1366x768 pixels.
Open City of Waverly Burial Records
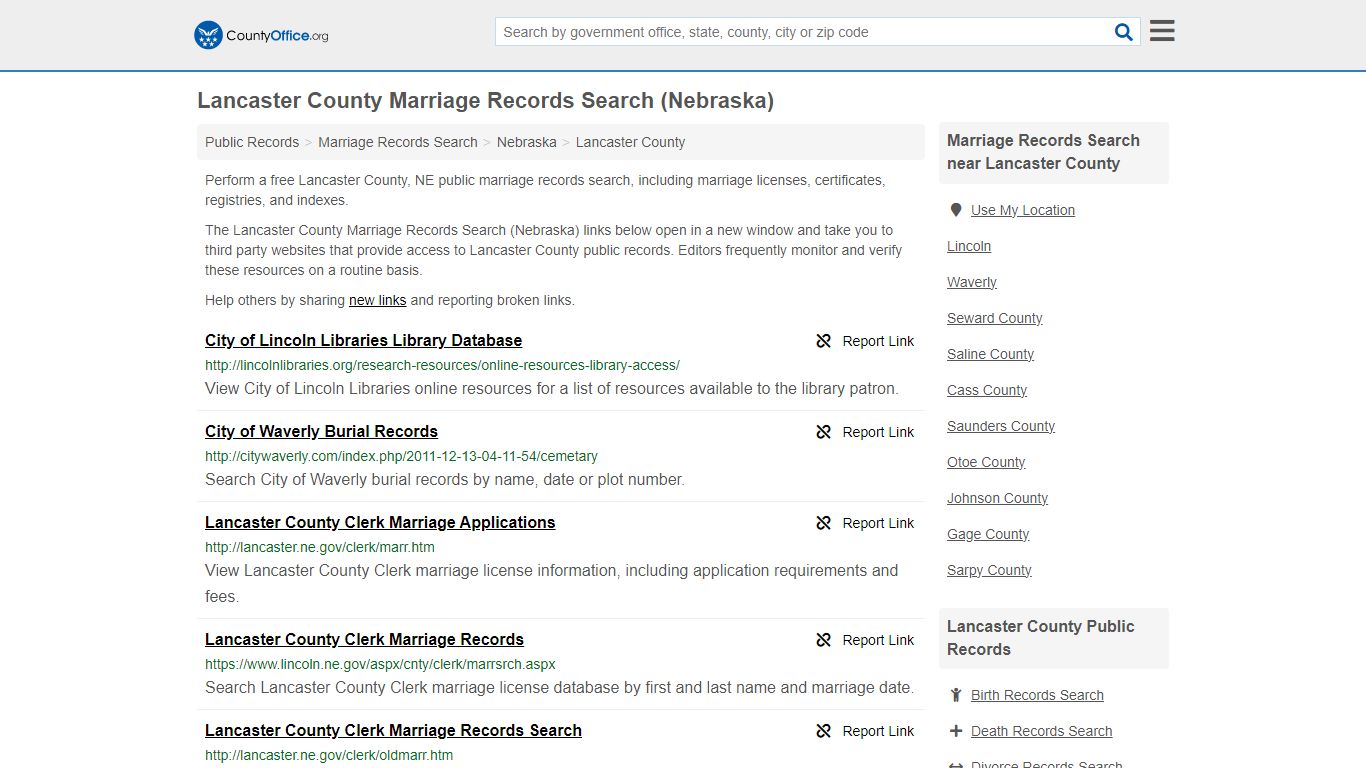(x=321, y=431)
